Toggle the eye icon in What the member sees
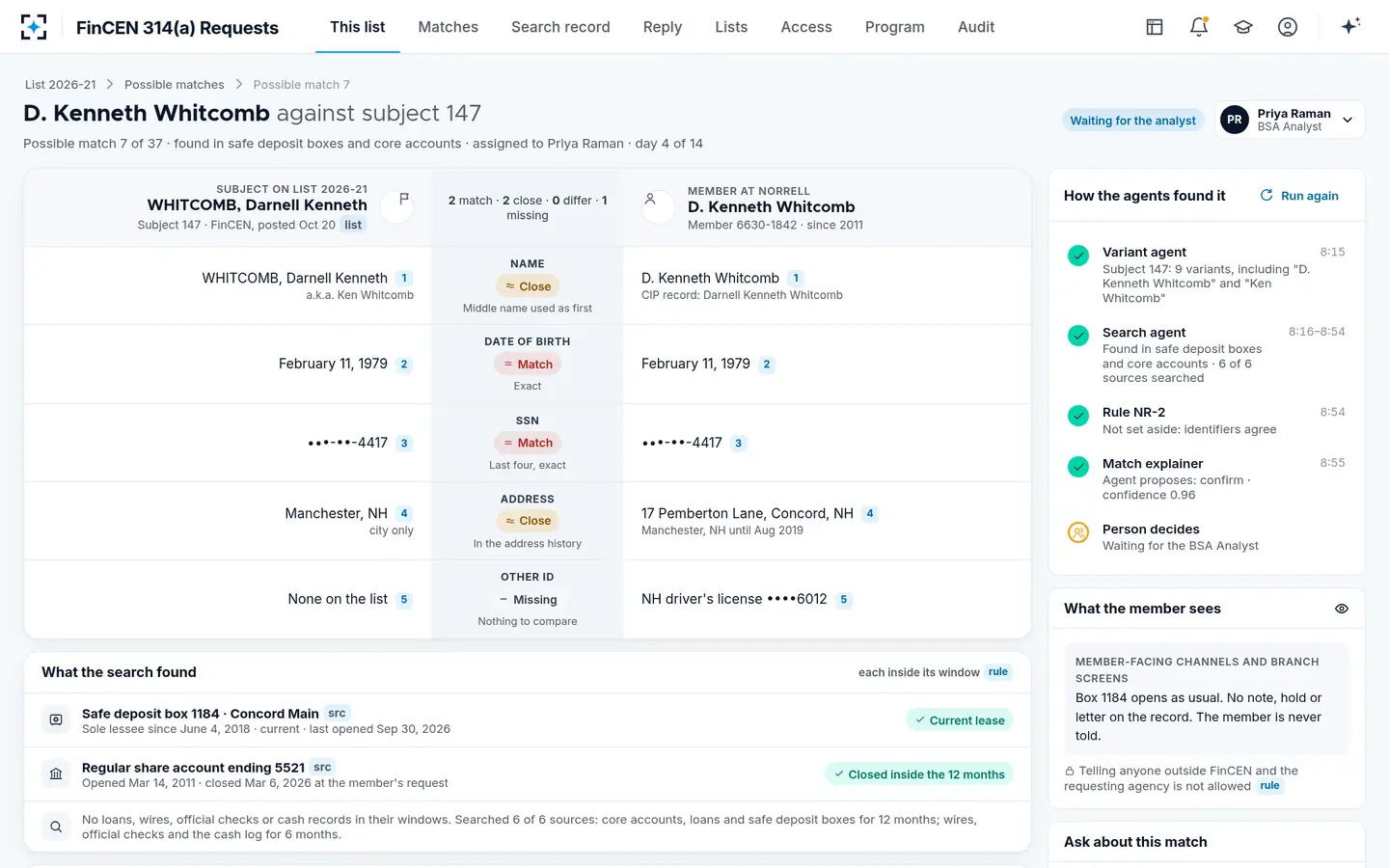The image size is (1389, 868). pos(1341,609)
